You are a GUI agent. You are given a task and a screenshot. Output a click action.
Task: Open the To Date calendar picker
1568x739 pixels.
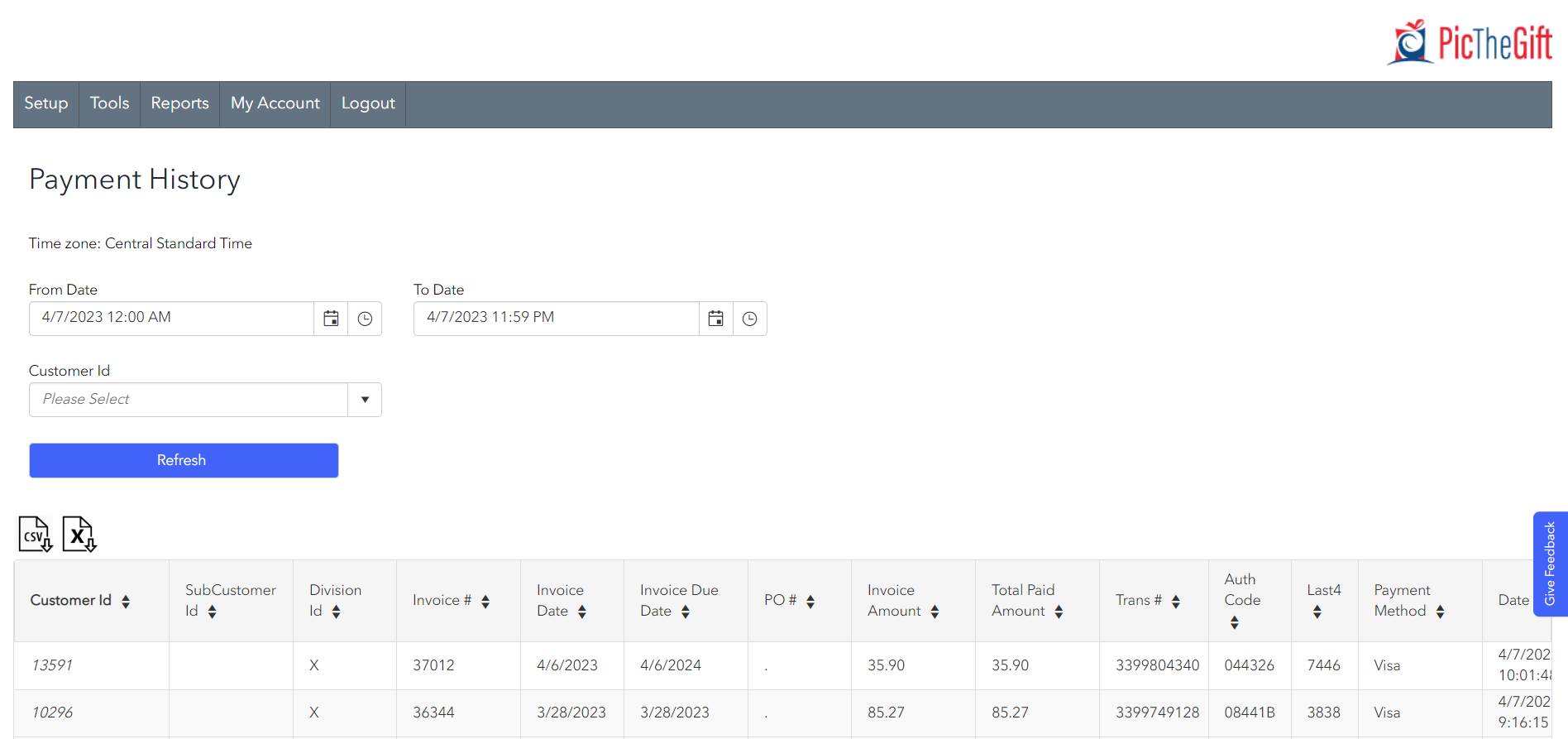click(x=716, y=319)
